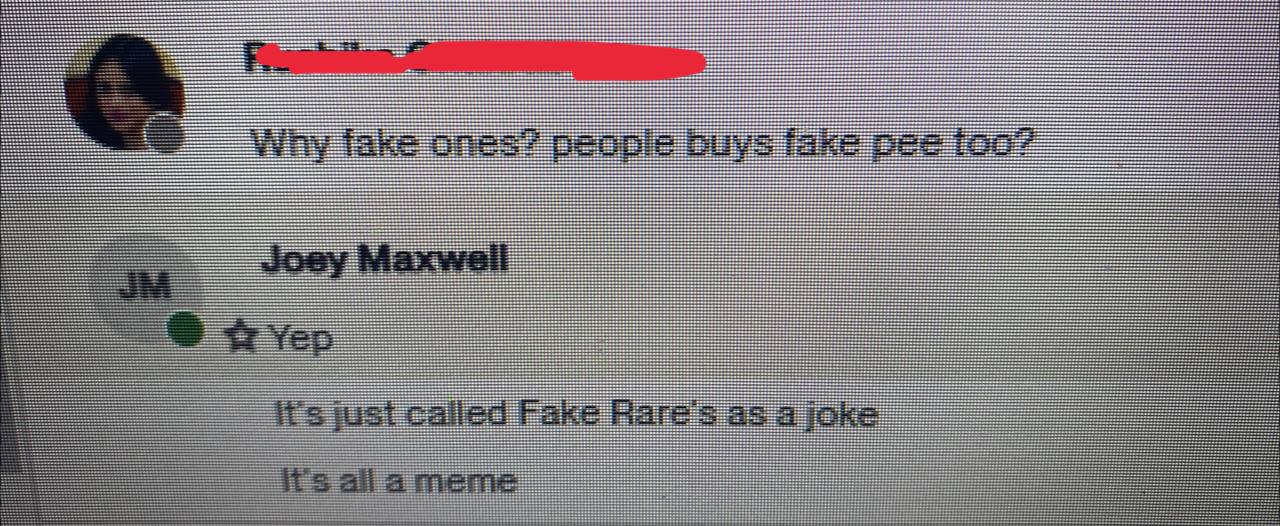Open the JM initials avatar
Image resolution: width=1280 pixels, height=526 pixels.
point(146,289)
